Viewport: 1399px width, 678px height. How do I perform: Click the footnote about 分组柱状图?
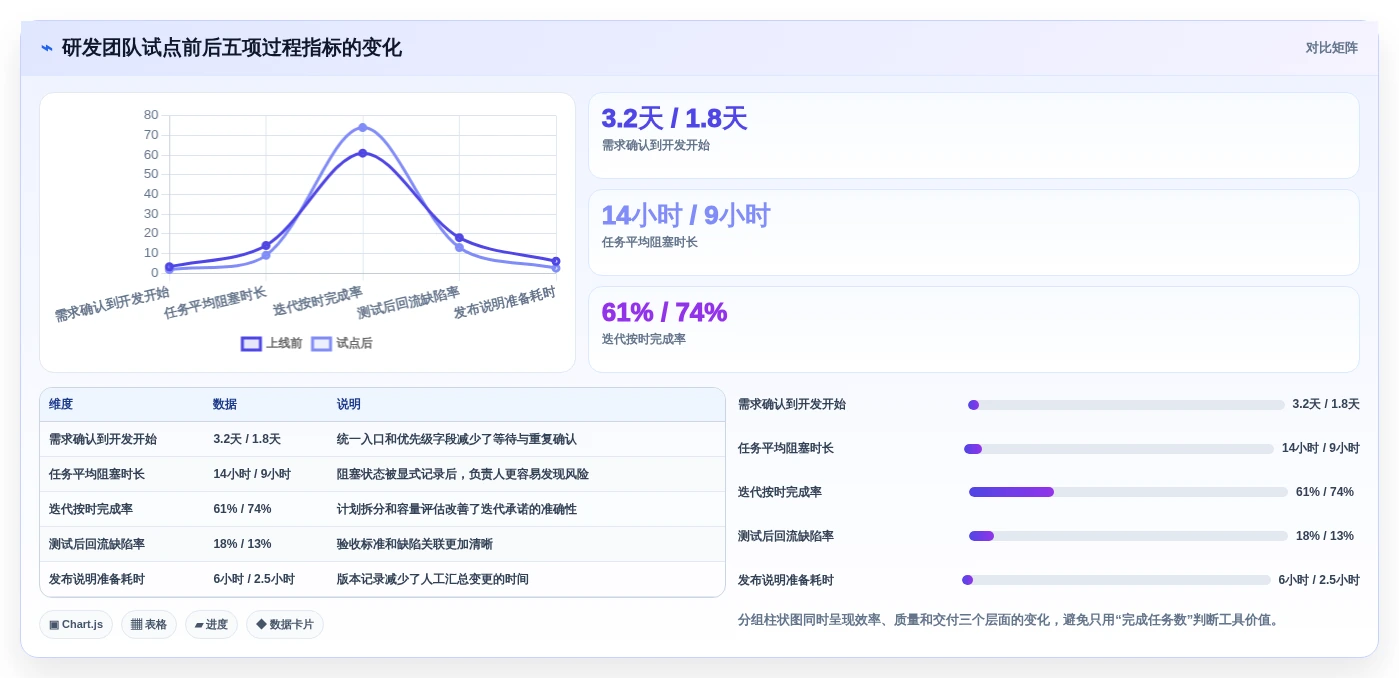coord(1010,620)
